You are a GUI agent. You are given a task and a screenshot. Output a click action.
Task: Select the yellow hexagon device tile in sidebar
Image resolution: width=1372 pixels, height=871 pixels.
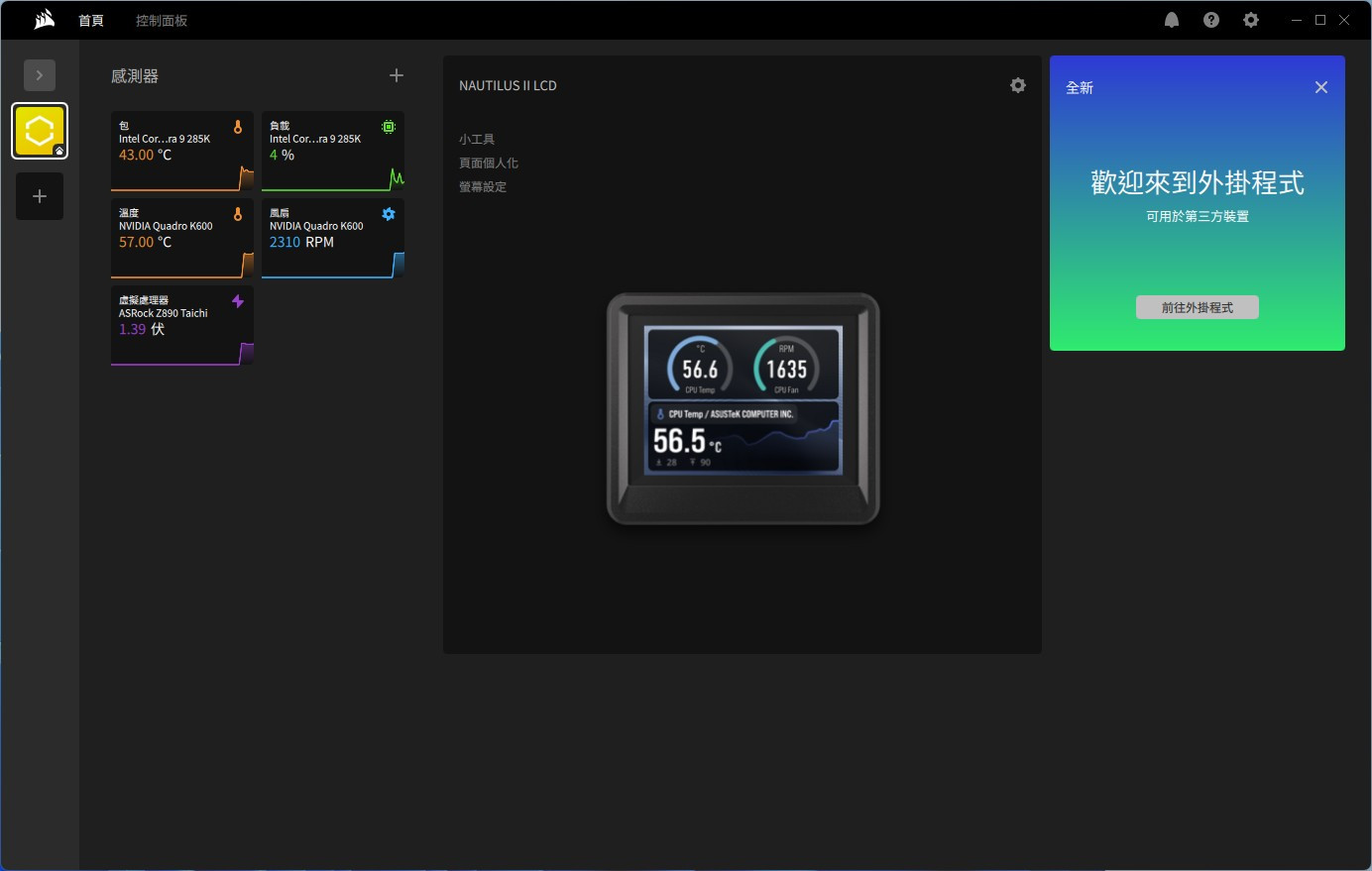(x=40, y=131)
